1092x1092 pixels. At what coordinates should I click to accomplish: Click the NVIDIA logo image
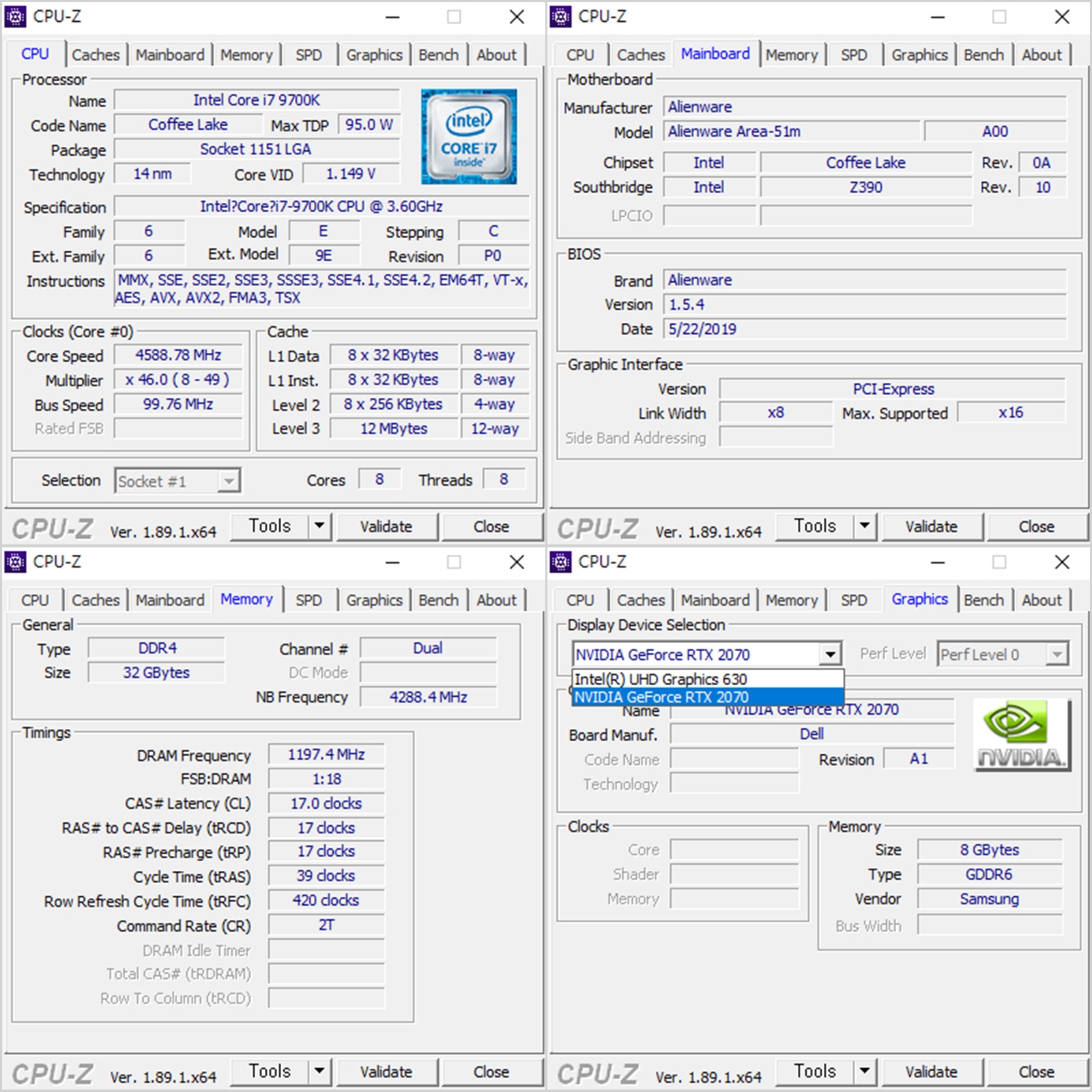pyautogui.click(x=1022, y=736)
